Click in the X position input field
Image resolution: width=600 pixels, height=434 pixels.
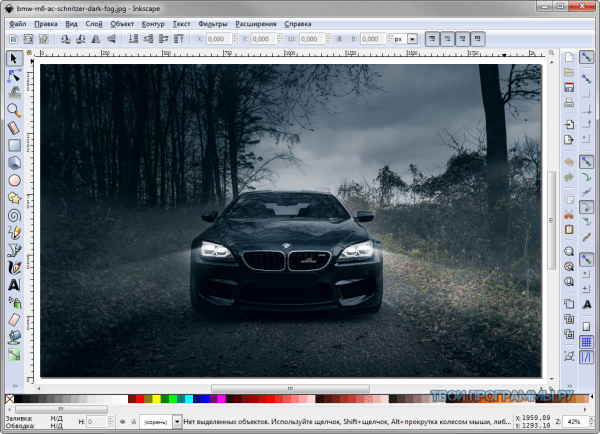point(219,39)
